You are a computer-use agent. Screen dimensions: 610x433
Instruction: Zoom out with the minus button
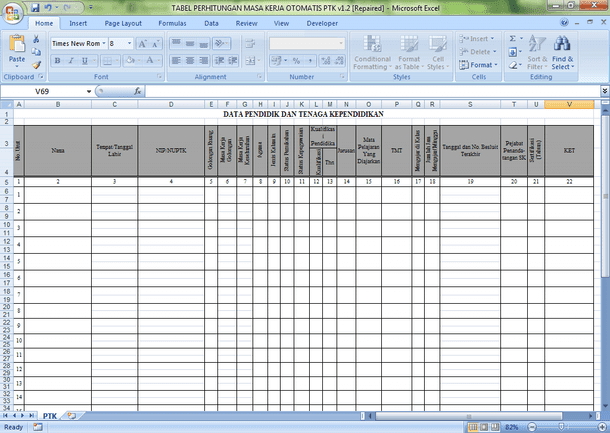click(533, 427)
